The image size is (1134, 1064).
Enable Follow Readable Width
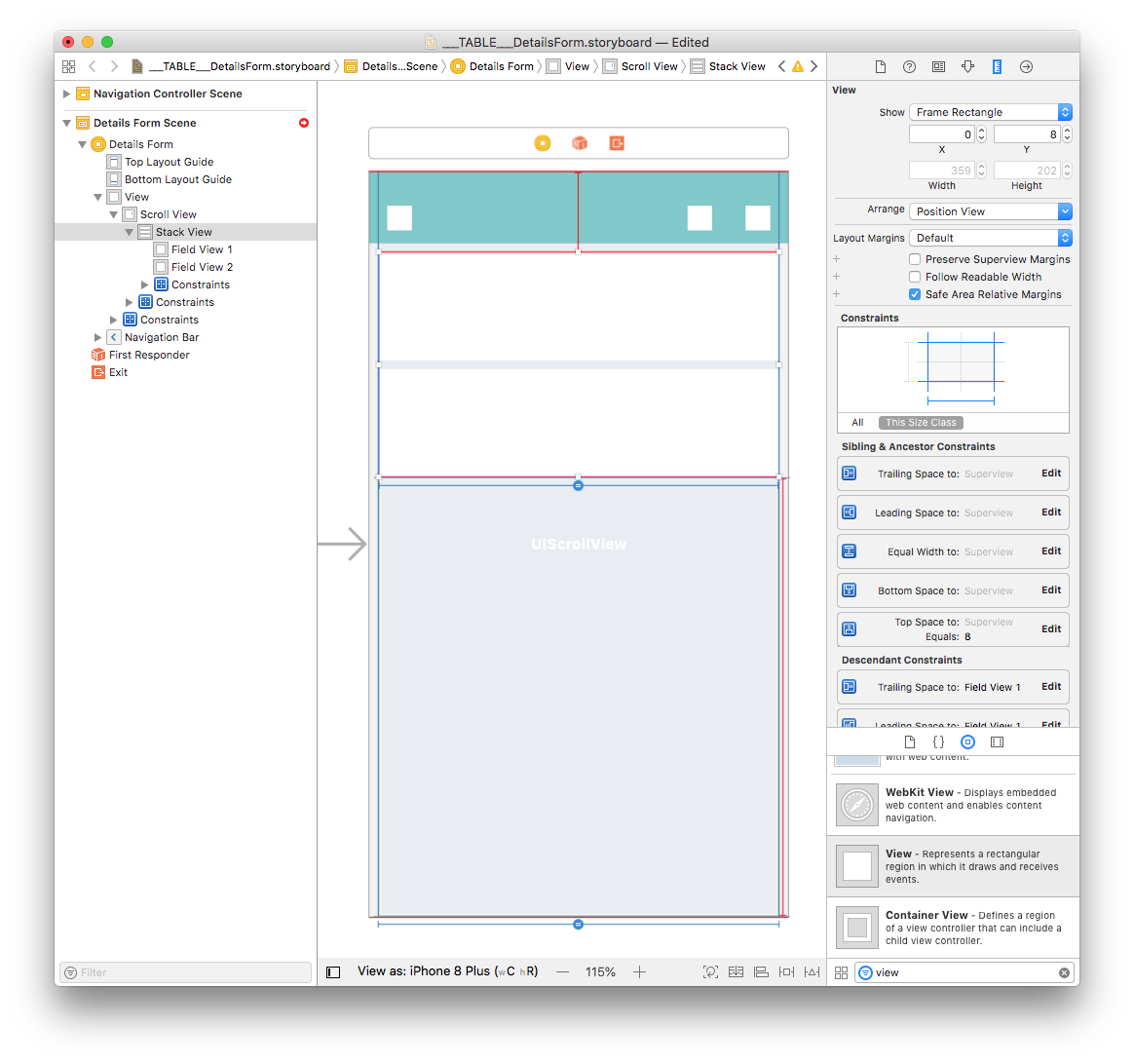pyautogui.click(x=915, y=277)
